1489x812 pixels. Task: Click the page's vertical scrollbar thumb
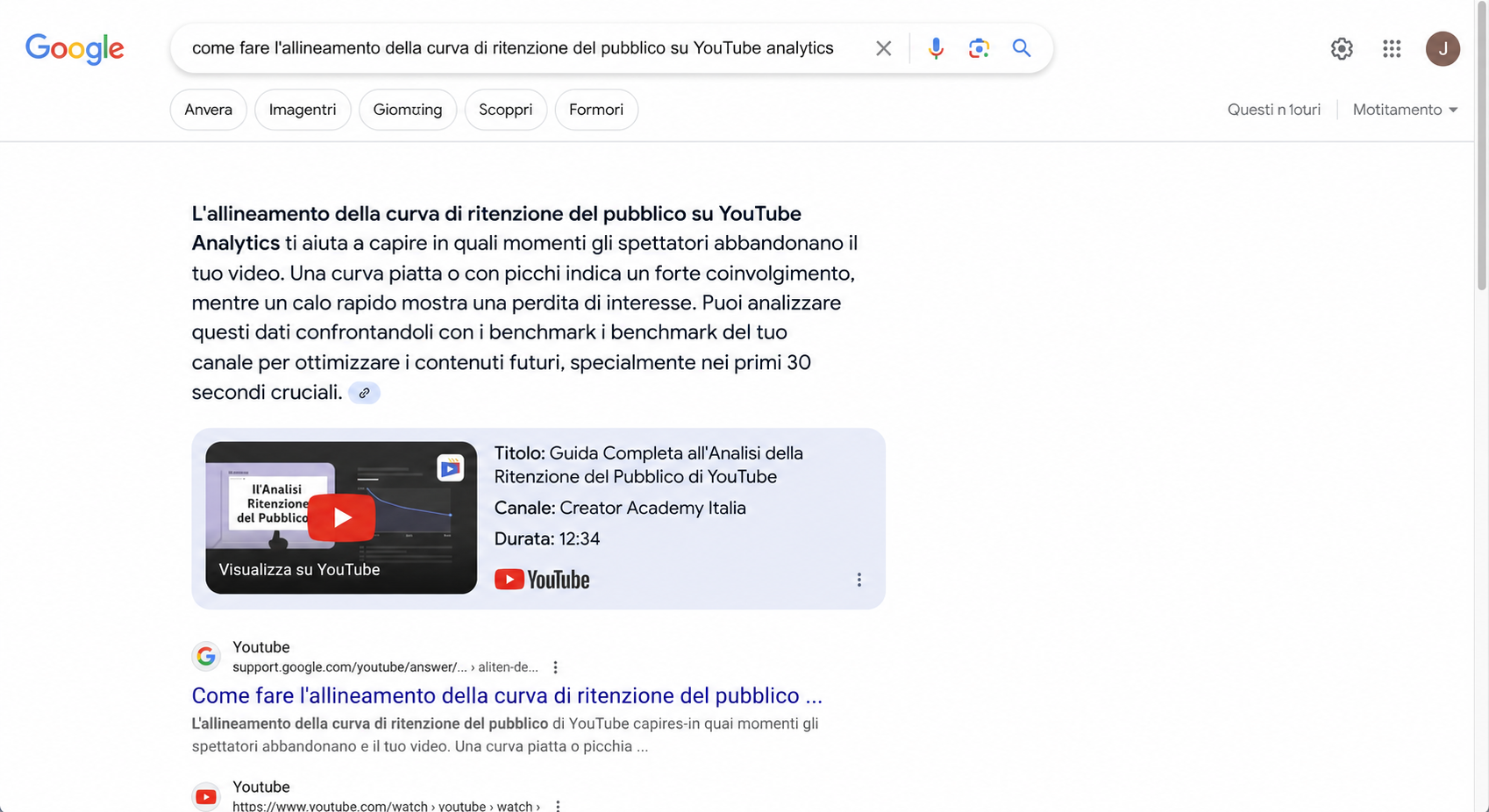[x=1482, y=145]
